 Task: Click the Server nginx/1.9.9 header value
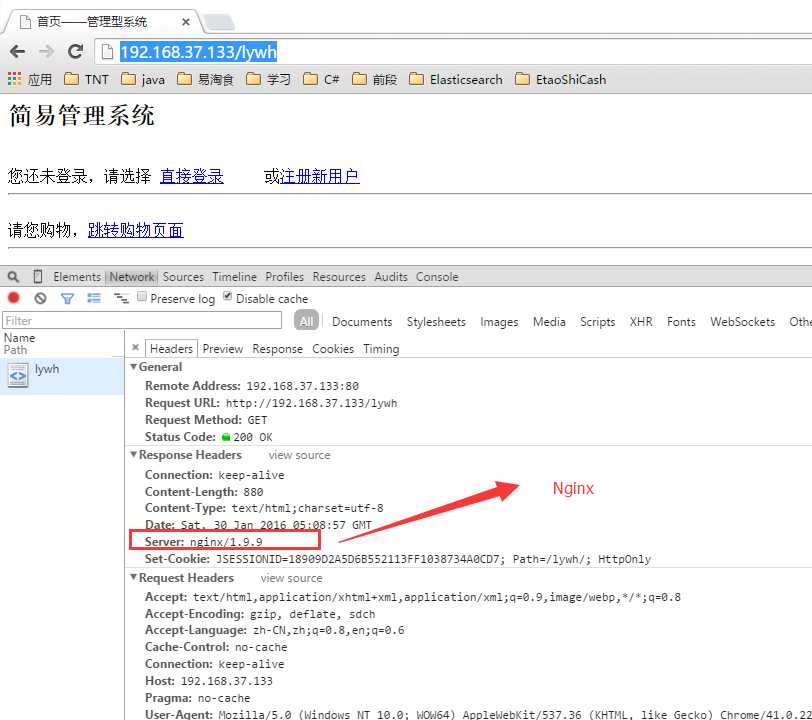click(x=226, y=542)
